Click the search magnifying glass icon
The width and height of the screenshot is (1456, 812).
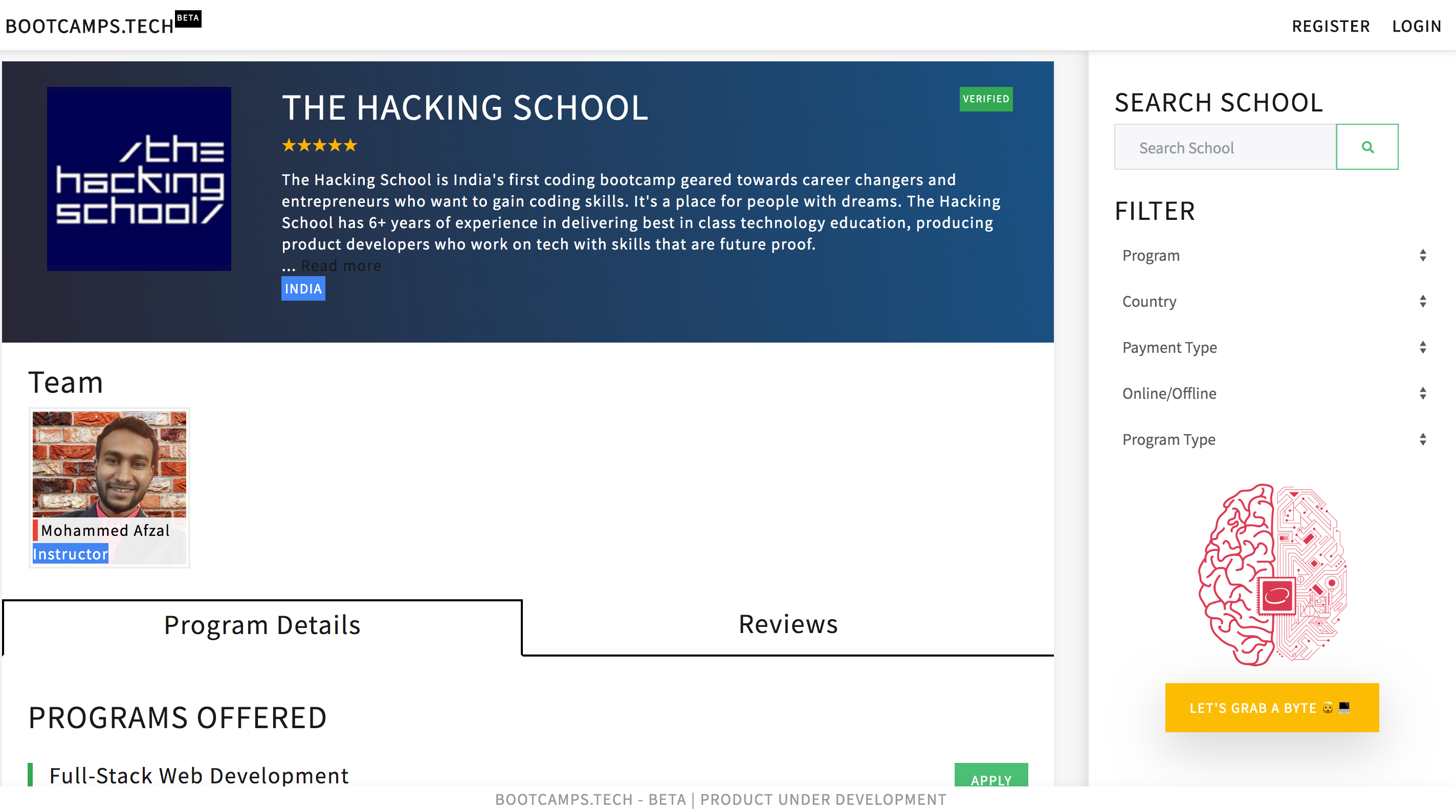1367,146
